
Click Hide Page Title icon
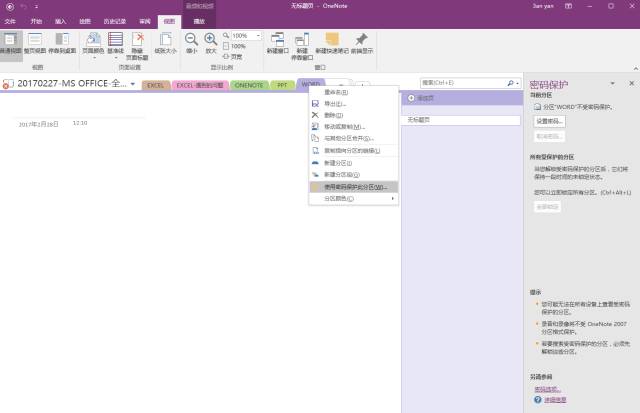point(138,45)
